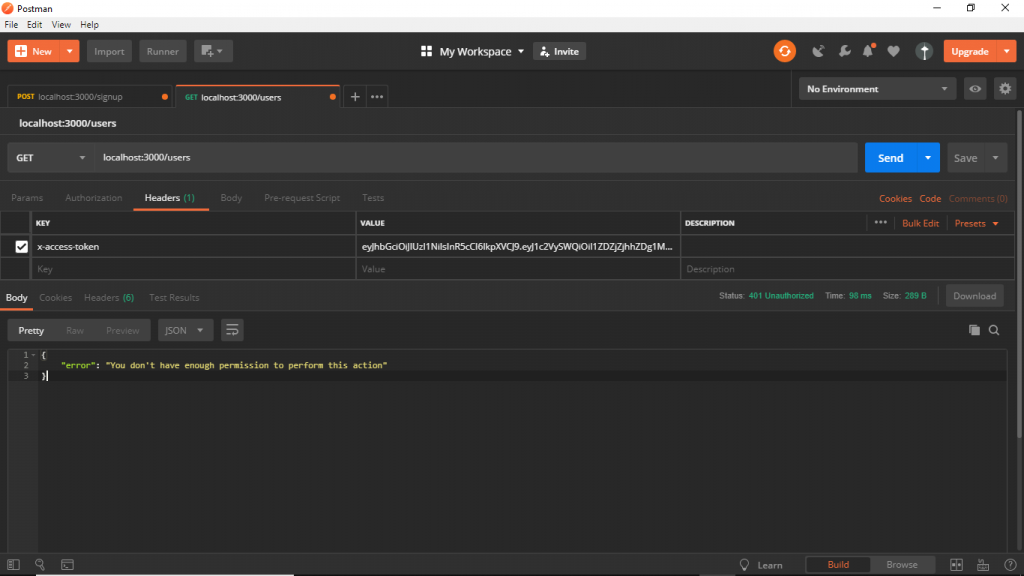This screenshot has width=1024, height=576.
Task: Open the request Body tab
Action: 231,197
